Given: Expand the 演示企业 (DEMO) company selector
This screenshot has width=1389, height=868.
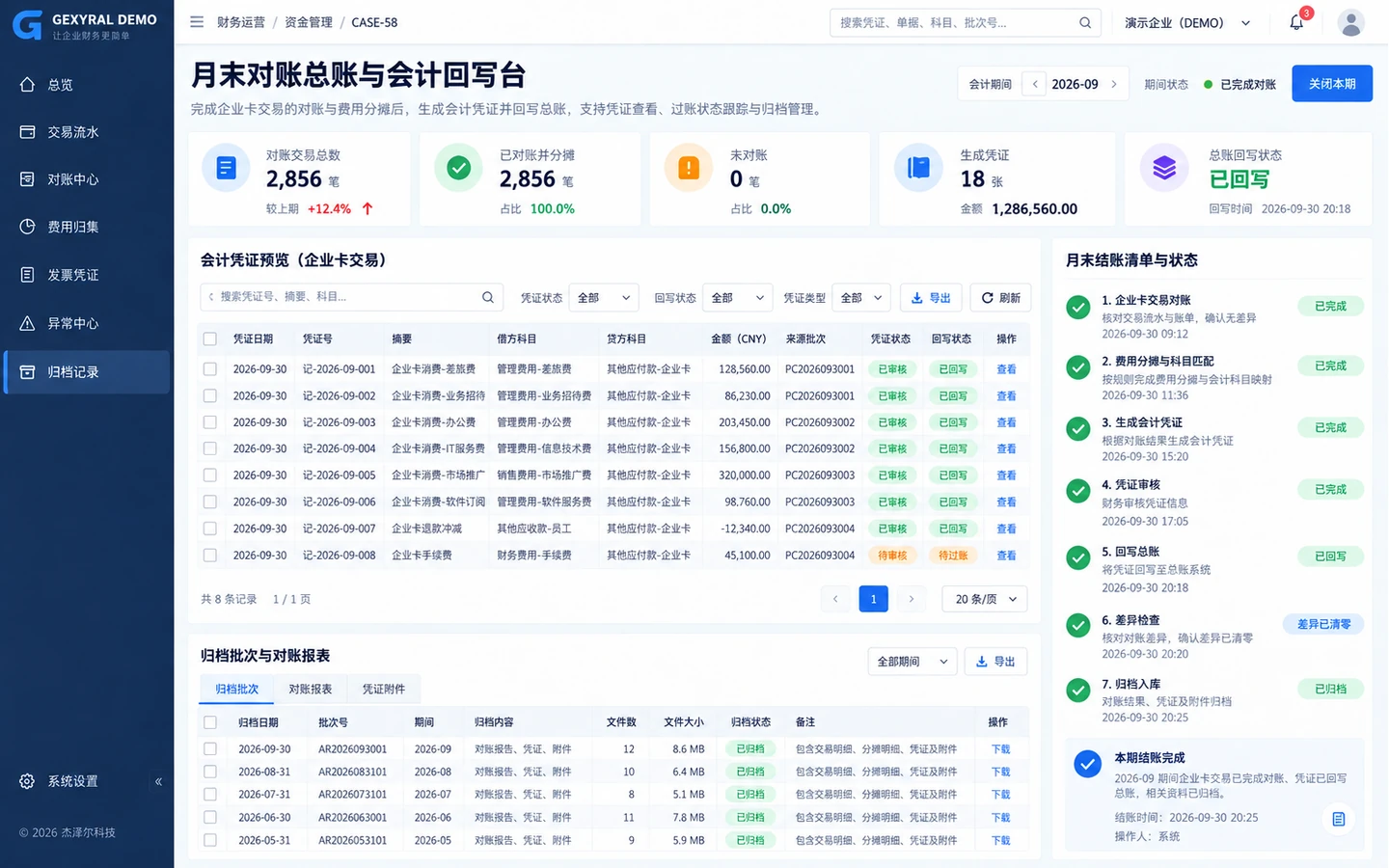Looking at the screenshot, I should [1187, 22].
